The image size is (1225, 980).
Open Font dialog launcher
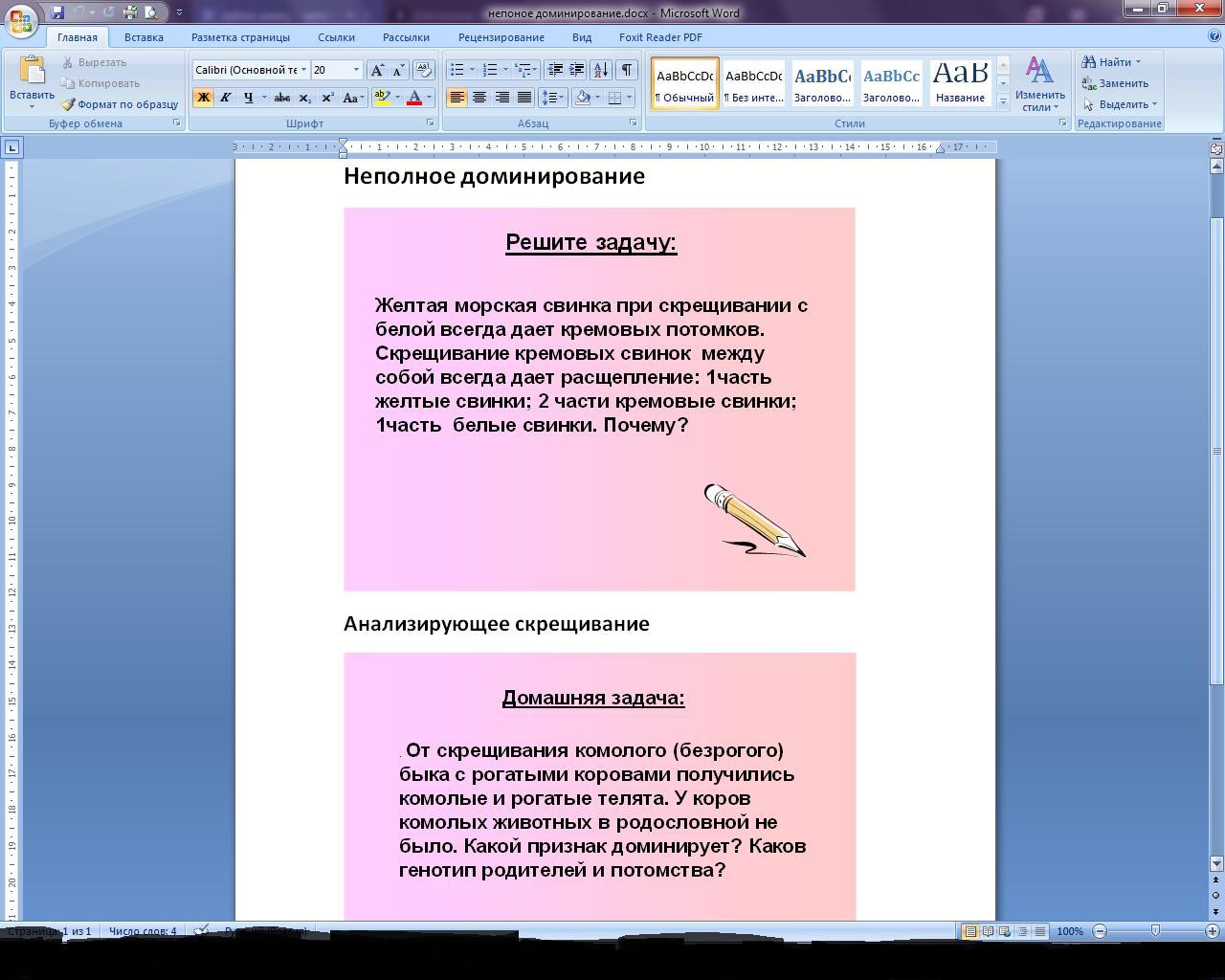pyautogui.click(x=431, y=123)
